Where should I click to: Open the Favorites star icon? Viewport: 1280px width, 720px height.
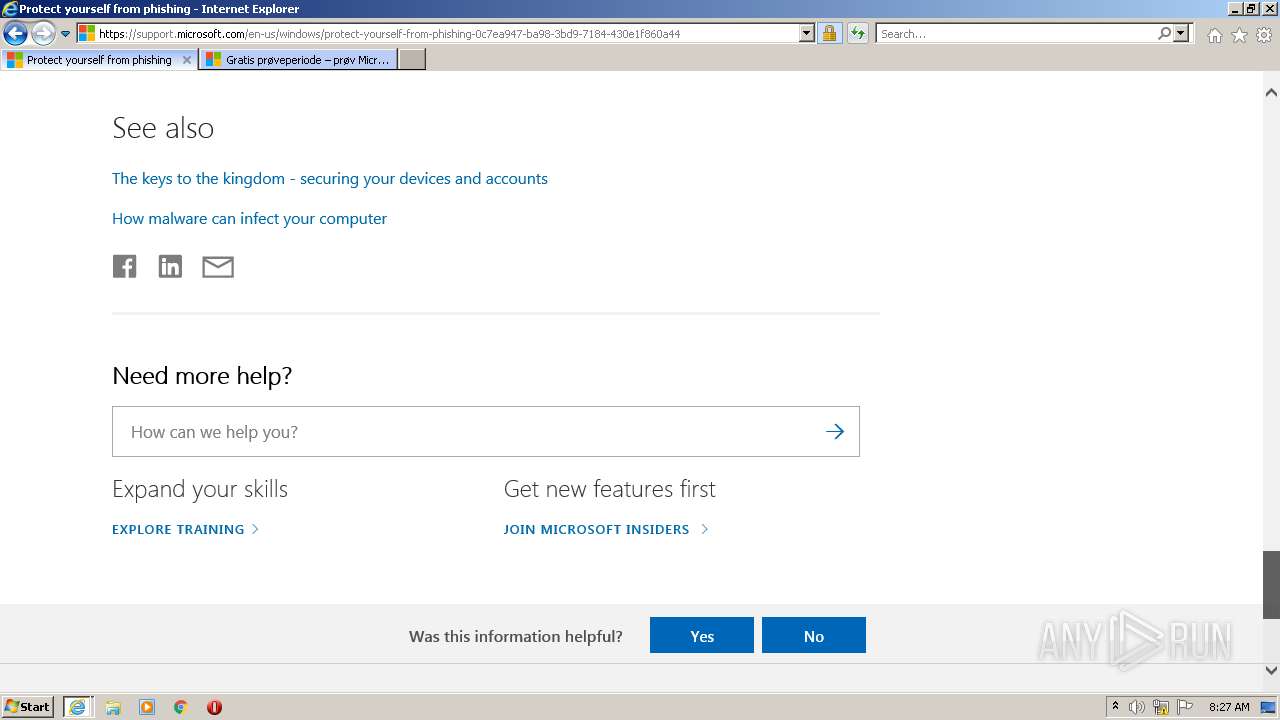point(1239,35)
